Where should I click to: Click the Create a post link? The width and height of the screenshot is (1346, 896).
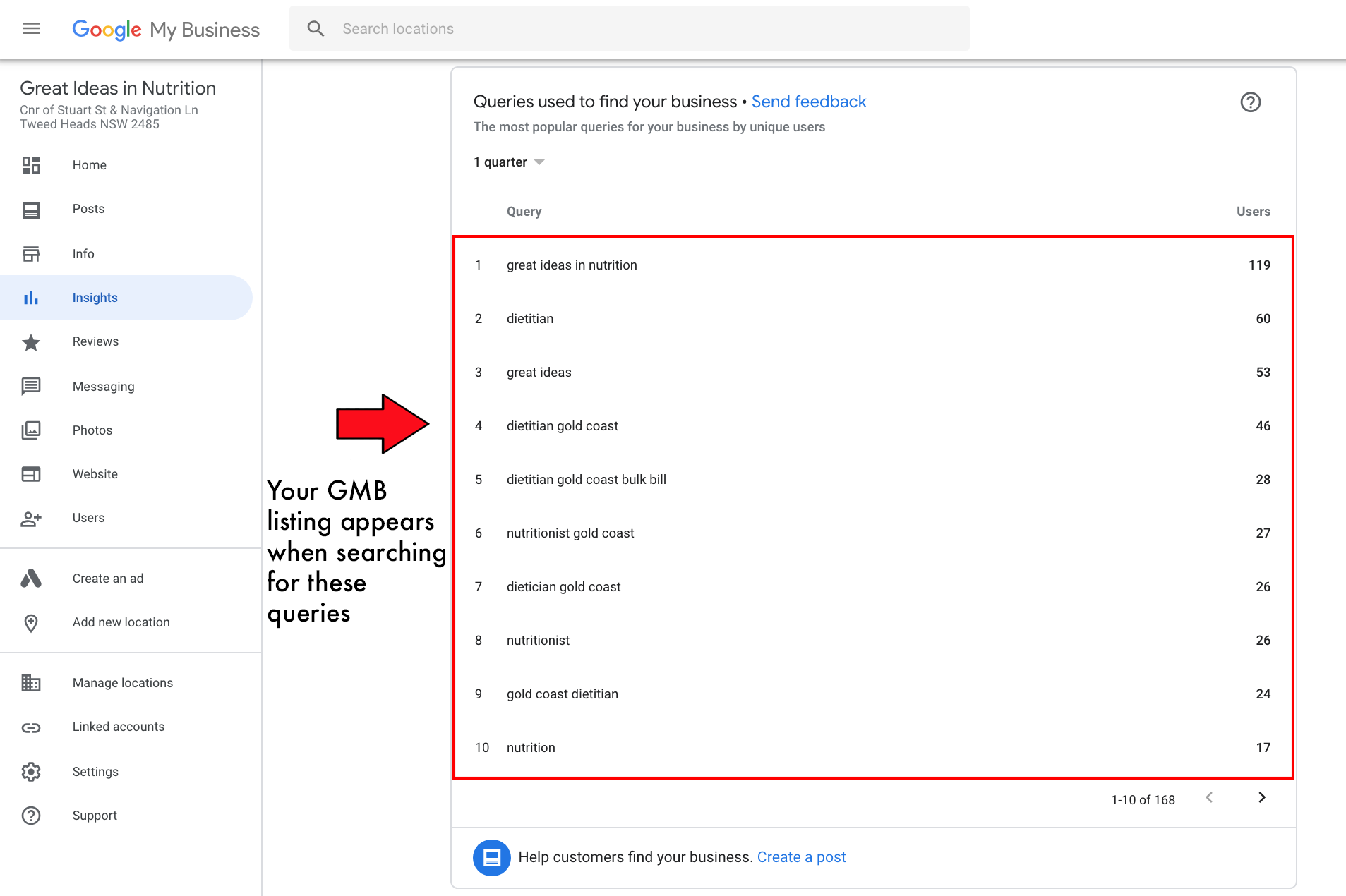(x=801, y=857)
